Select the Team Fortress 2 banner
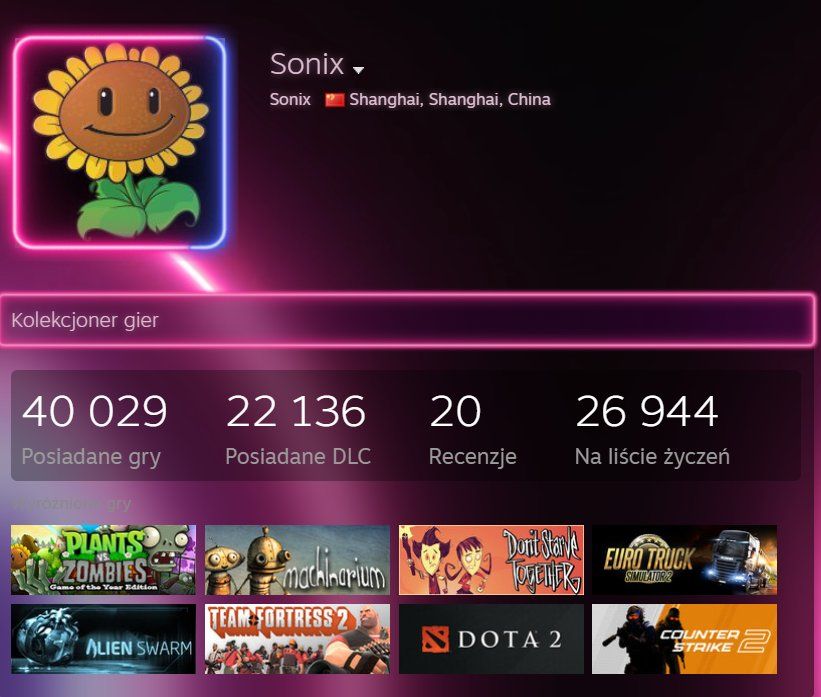 [x=297, y=639]
